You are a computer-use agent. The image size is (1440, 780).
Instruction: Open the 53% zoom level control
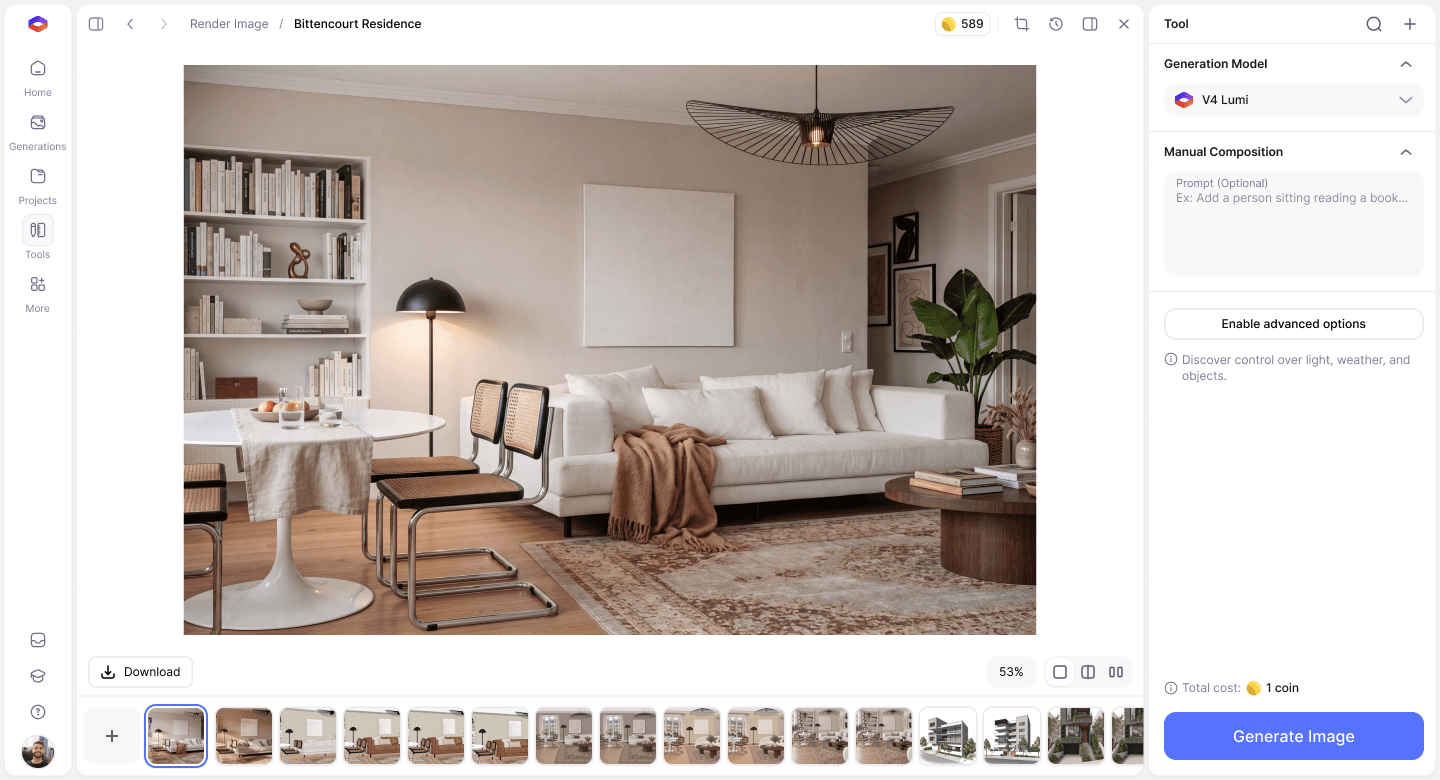(1011, 672)
